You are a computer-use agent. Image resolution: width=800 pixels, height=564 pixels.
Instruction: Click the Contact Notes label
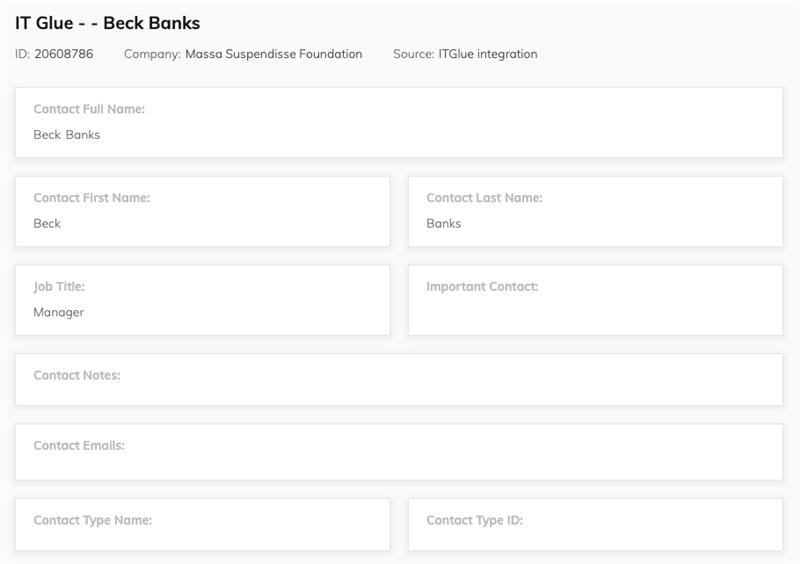(x=77, y=375)
